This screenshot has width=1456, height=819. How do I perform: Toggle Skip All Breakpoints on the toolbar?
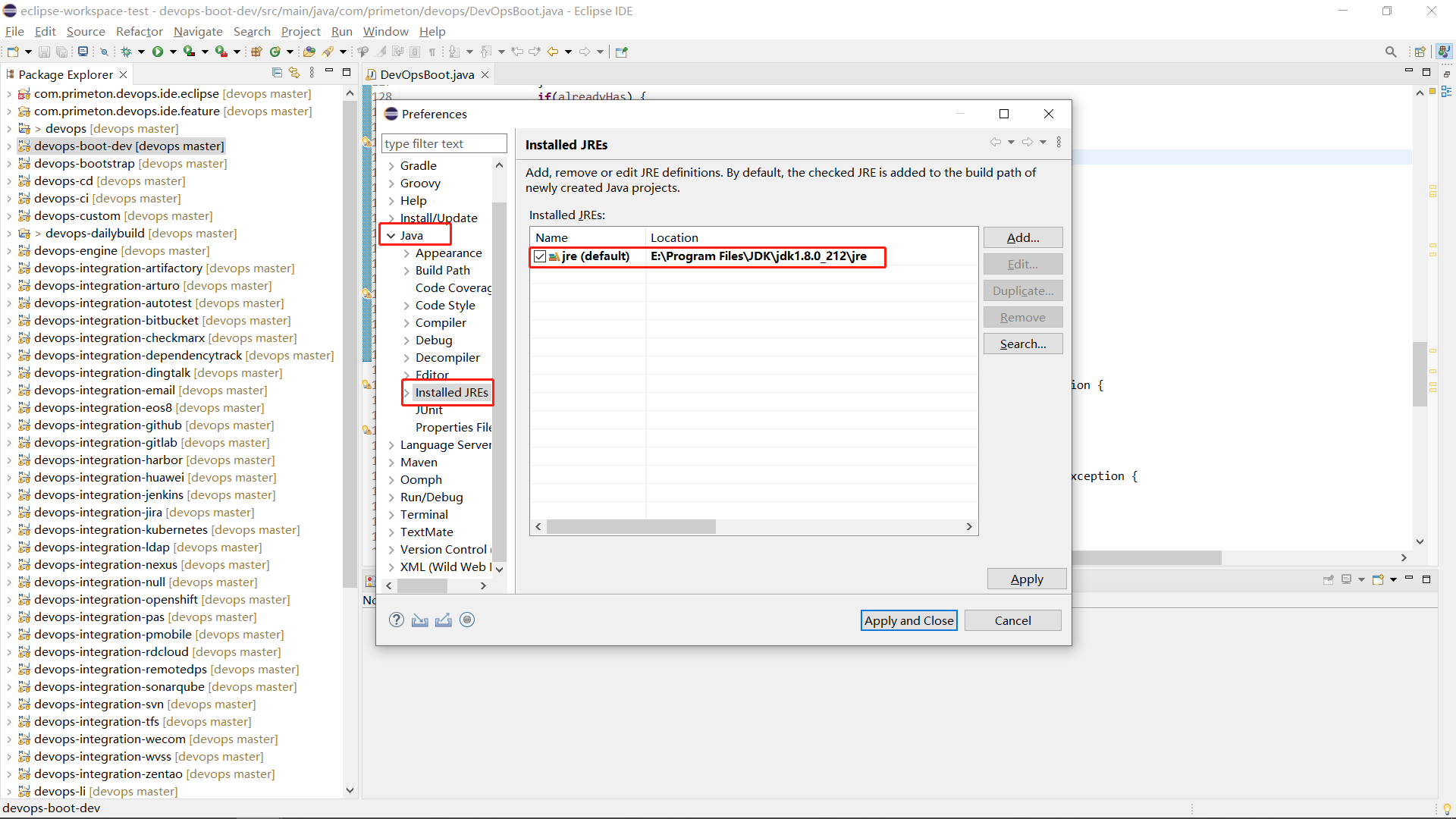pos(104,52)
